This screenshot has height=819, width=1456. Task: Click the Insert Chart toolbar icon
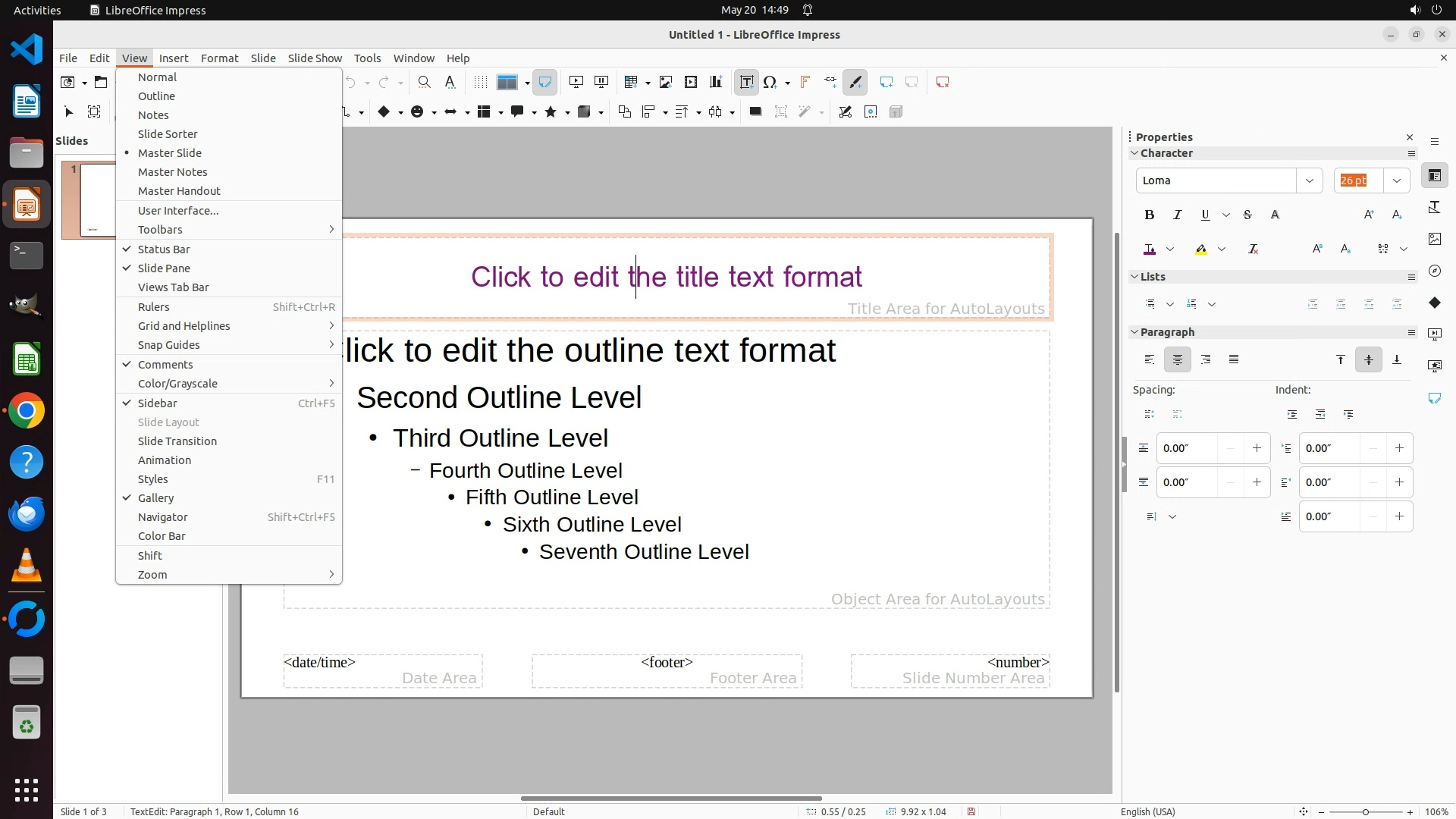tap(715, 82)
